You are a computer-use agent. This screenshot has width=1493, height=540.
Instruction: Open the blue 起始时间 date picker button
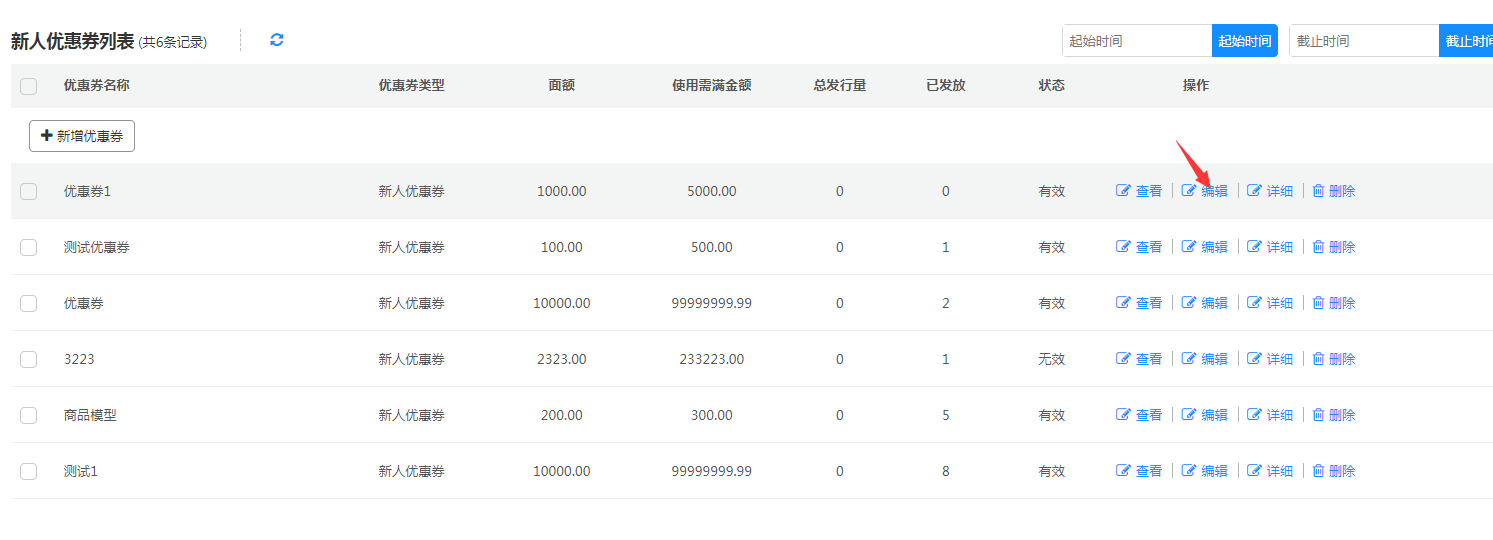[x=1244, y=41]
